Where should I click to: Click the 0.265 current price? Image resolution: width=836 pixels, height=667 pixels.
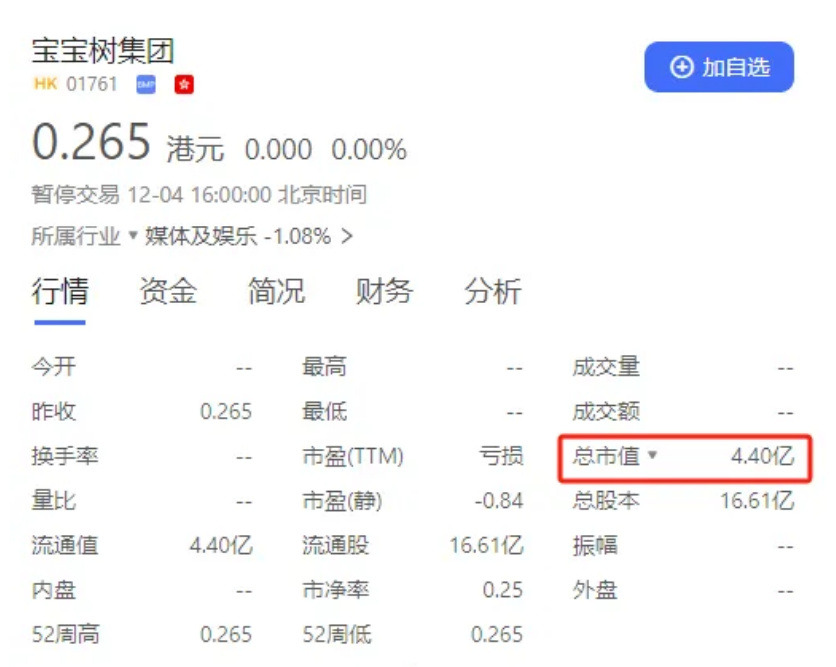tap(91, 143)
